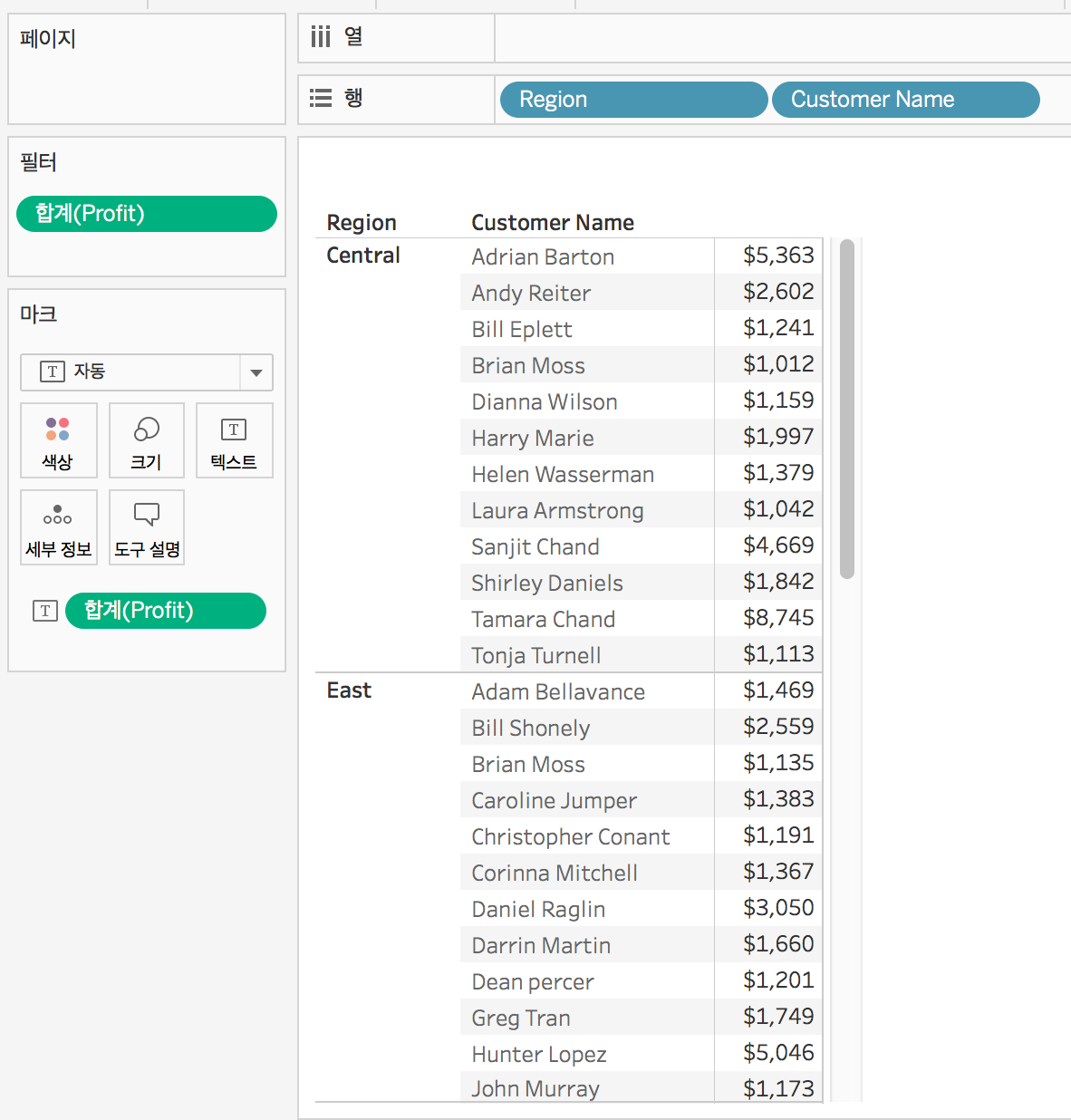This screenshot has height=1120, width=1071.
Task: Open the Text (텍스트) marks card
Action: click(235, 440)
